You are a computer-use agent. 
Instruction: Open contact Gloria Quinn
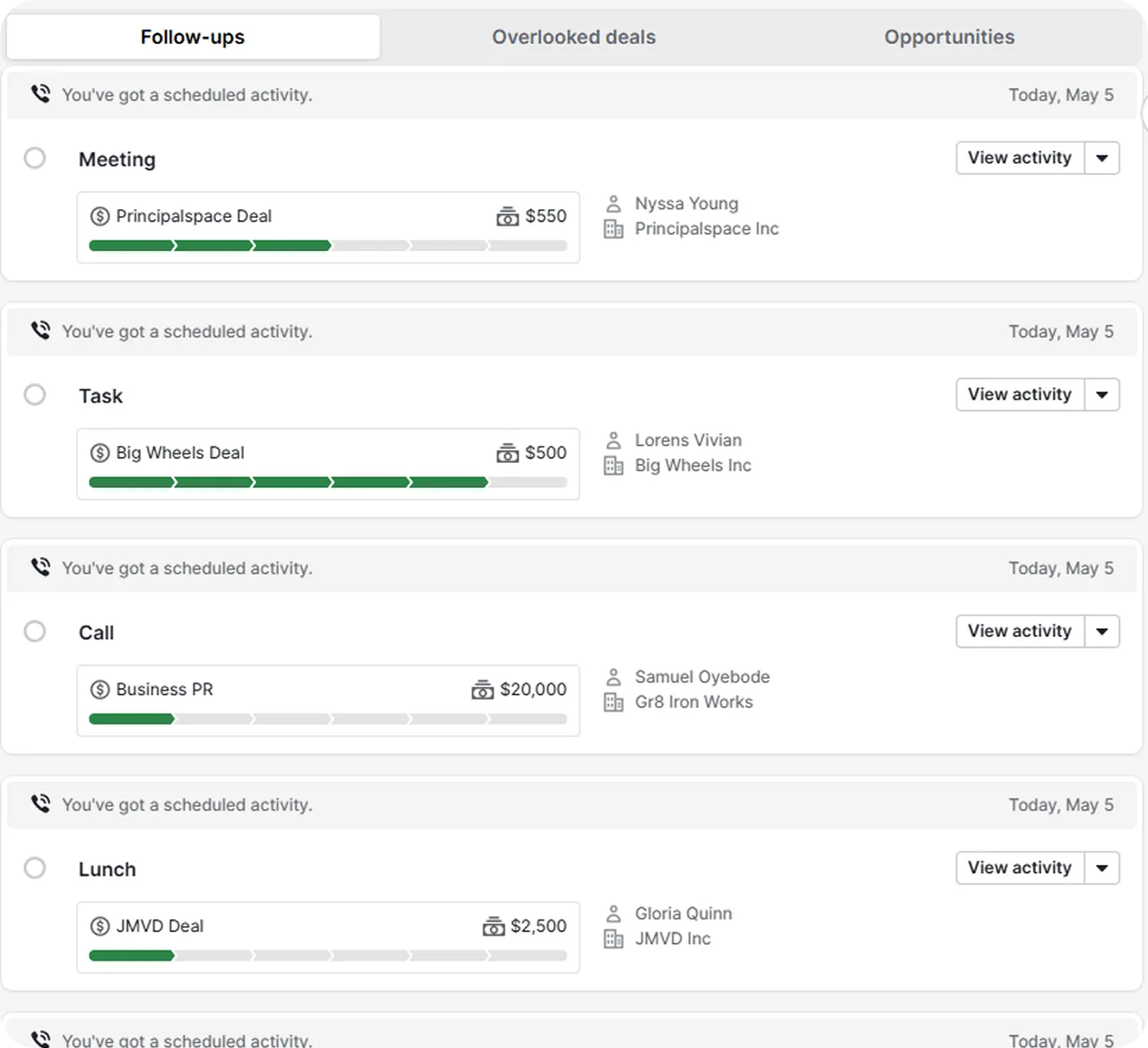click(x=683, y=914)
